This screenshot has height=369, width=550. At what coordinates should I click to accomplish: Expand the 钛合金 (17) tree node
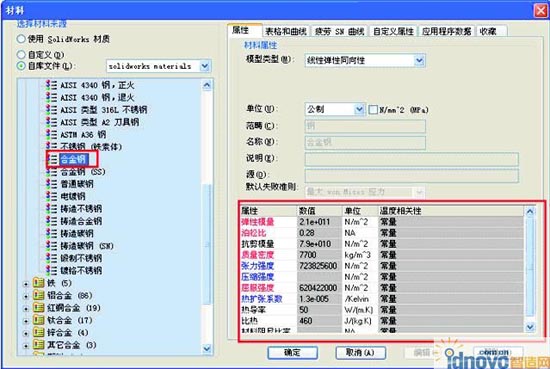coord(26,321)
